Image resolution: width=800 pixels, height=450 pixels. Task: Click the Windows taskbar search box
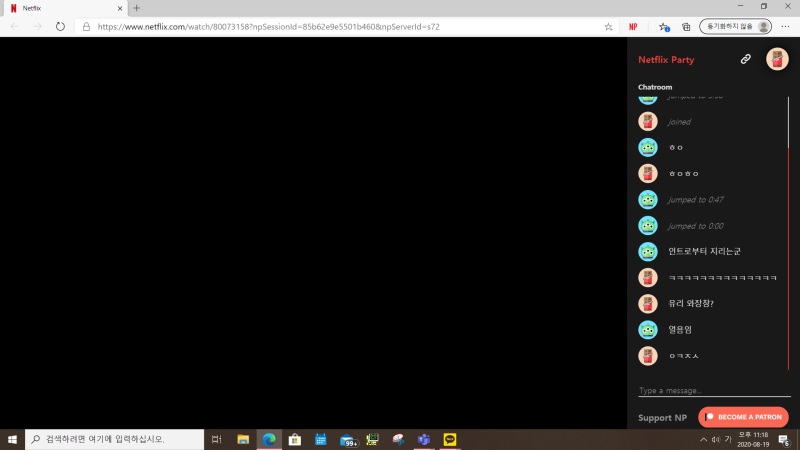coord(114,439)
